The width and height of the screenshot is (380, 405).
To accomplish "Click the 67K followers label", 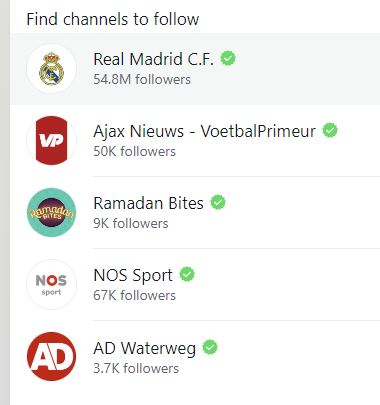I will point(134,295).
